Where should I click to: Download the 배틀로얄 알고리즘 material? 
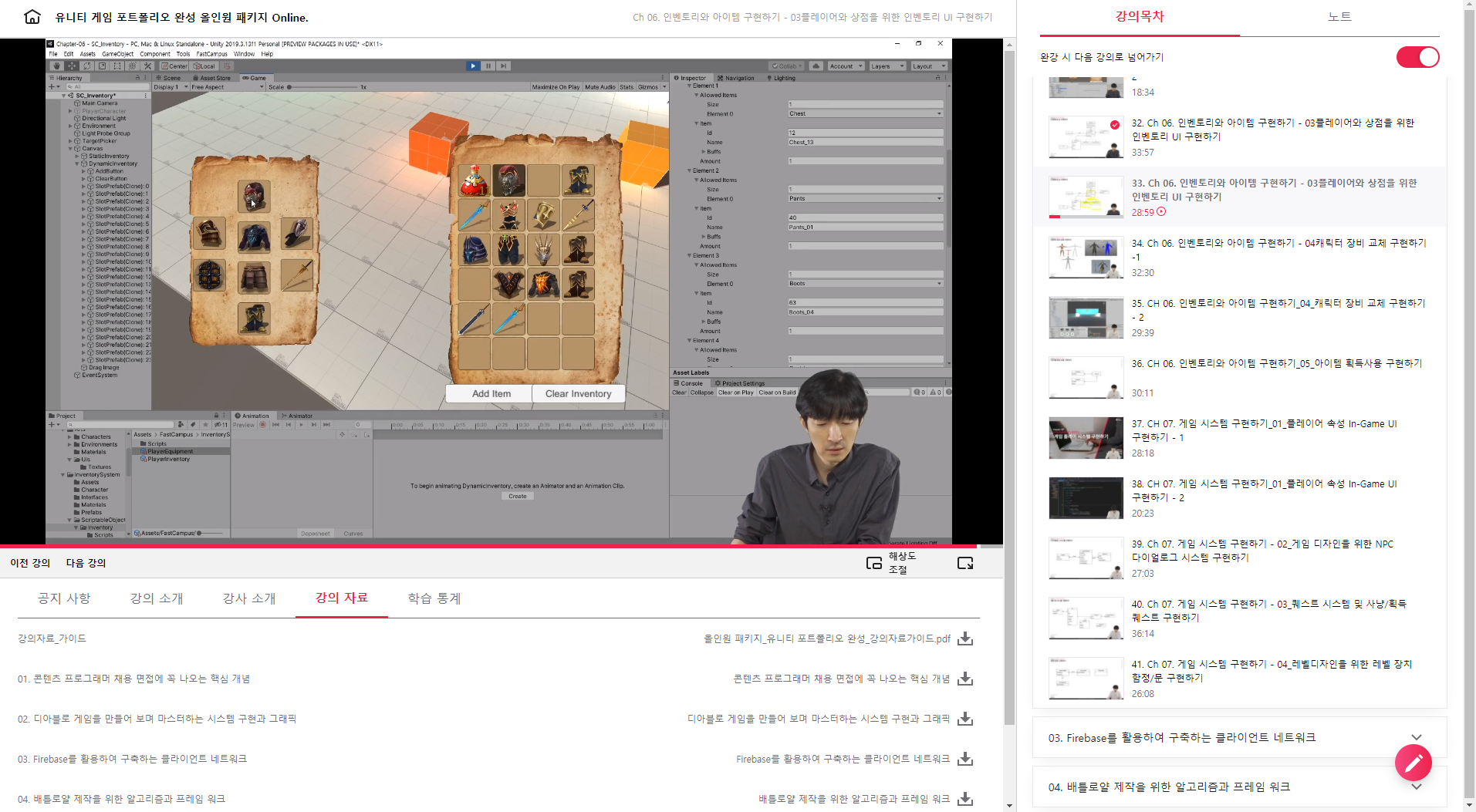tap(965, 799)
